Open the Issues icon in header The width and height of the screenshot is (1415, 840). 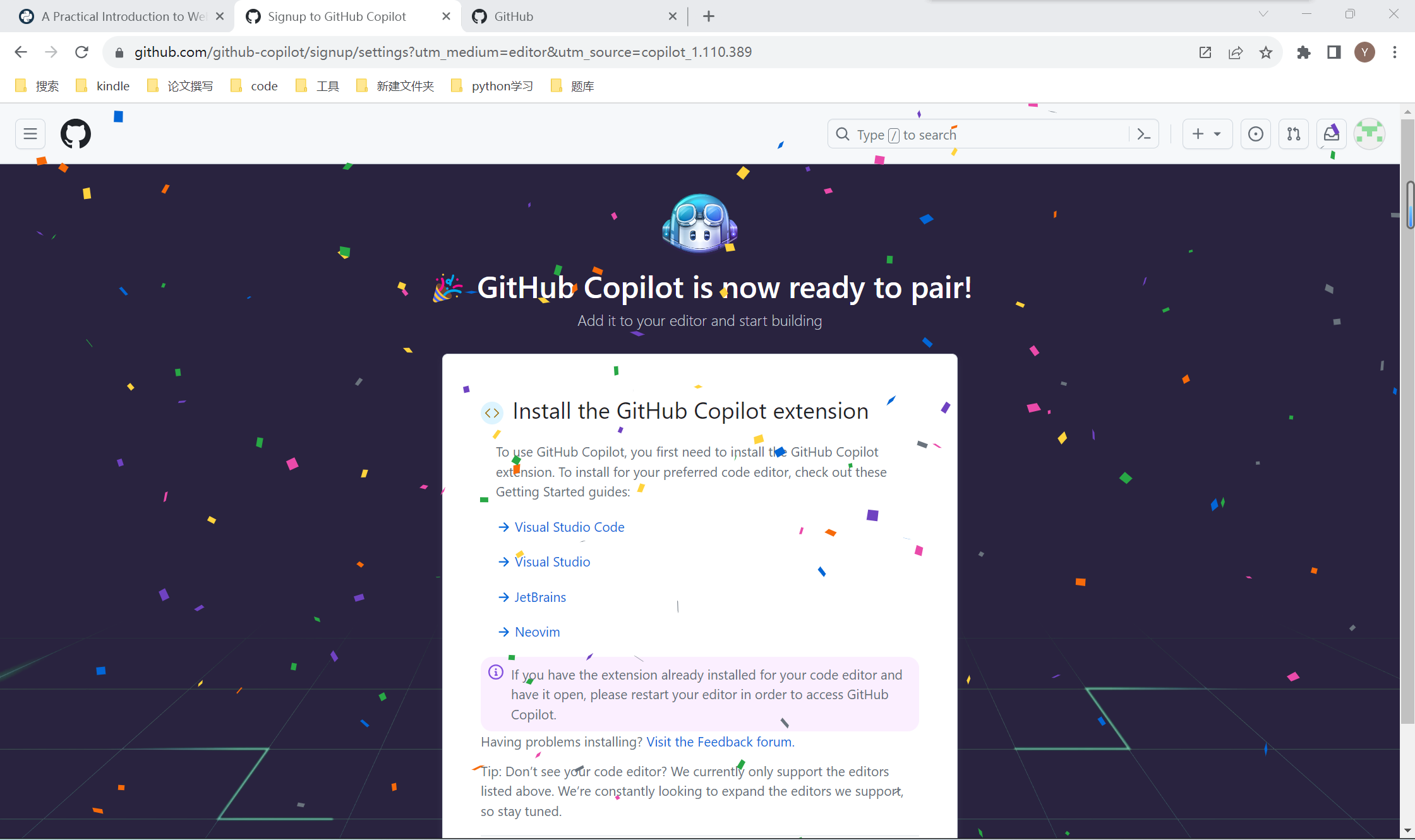[x=1255, y=134]
